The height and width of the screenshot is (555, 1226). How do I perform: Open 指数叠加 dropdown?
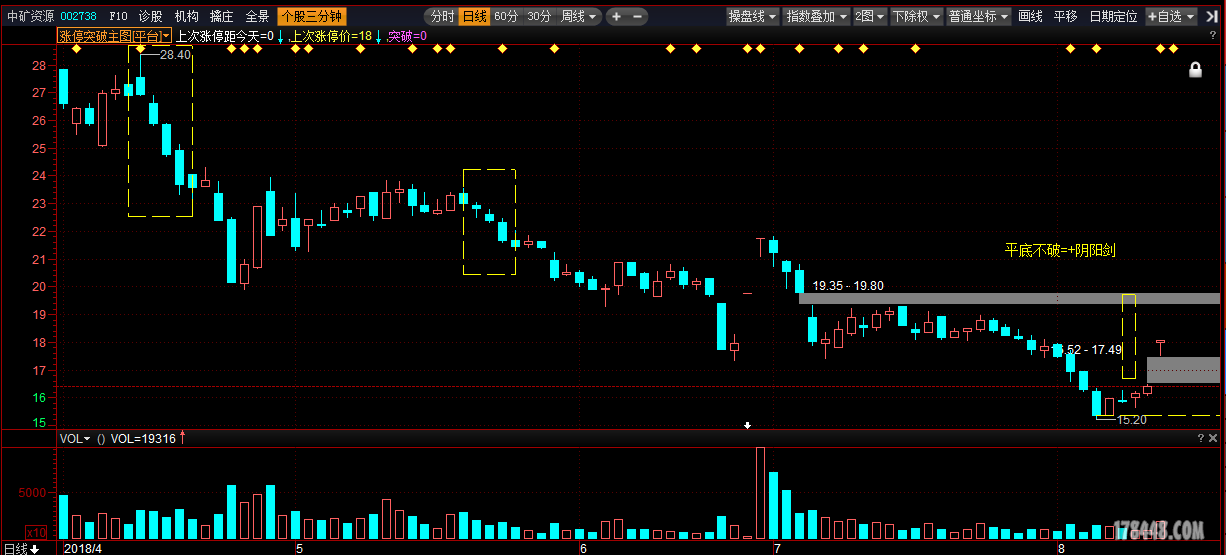(x=816, y=17)
